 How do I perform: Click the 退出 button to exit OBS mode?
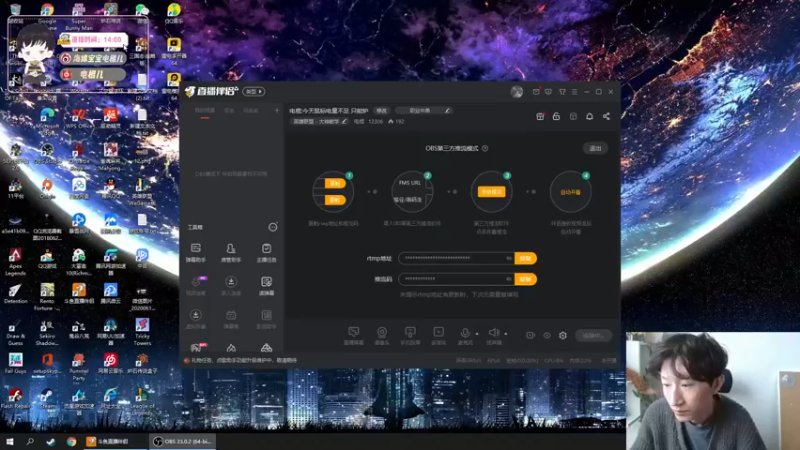click(595, 148)
